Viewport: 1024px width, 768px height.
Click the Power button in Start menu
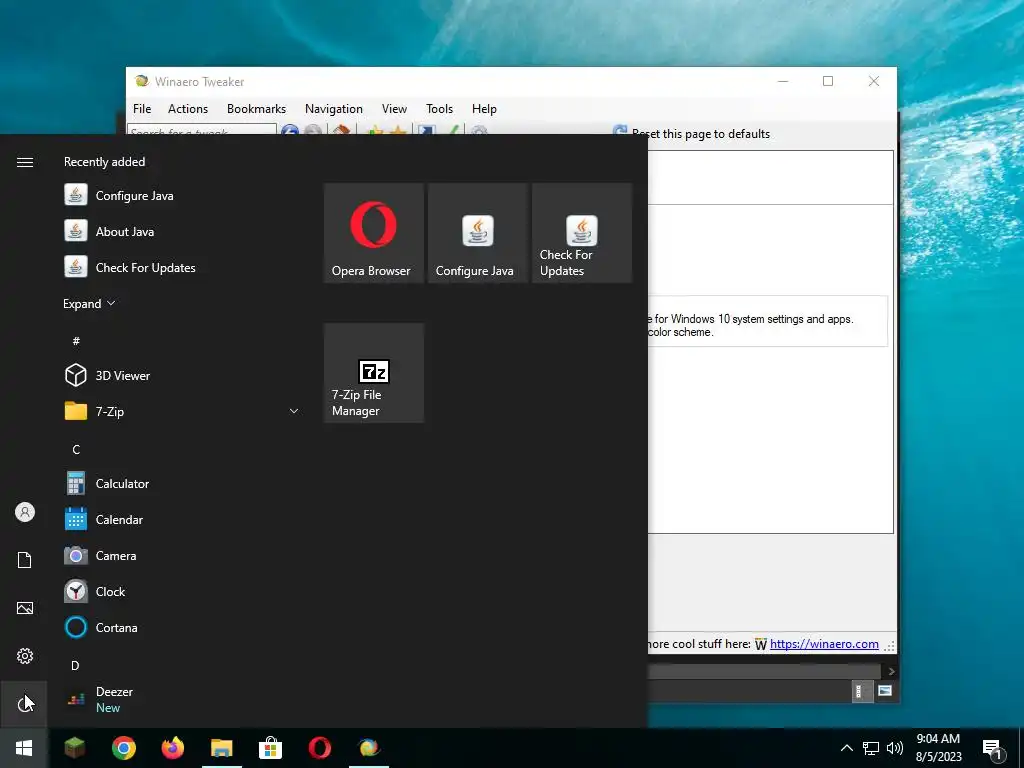click(x=24, y=703)
